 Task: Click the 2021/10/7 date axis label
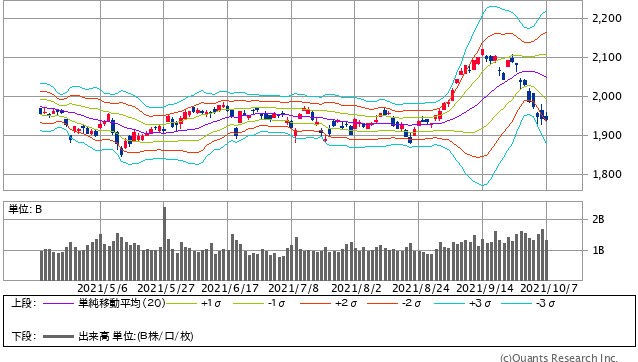point(549,288)
